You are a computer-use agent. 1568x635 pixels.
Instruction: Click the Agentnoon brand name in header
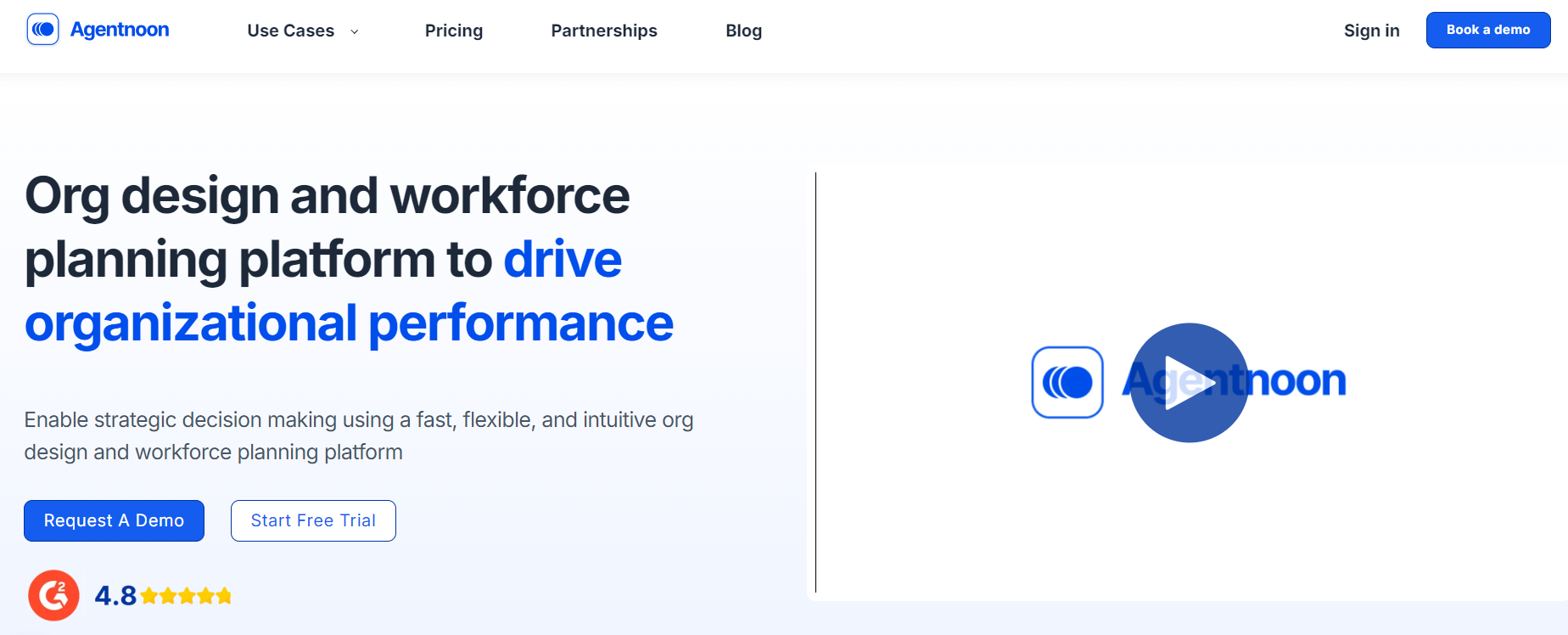click(x=120, y=30)
